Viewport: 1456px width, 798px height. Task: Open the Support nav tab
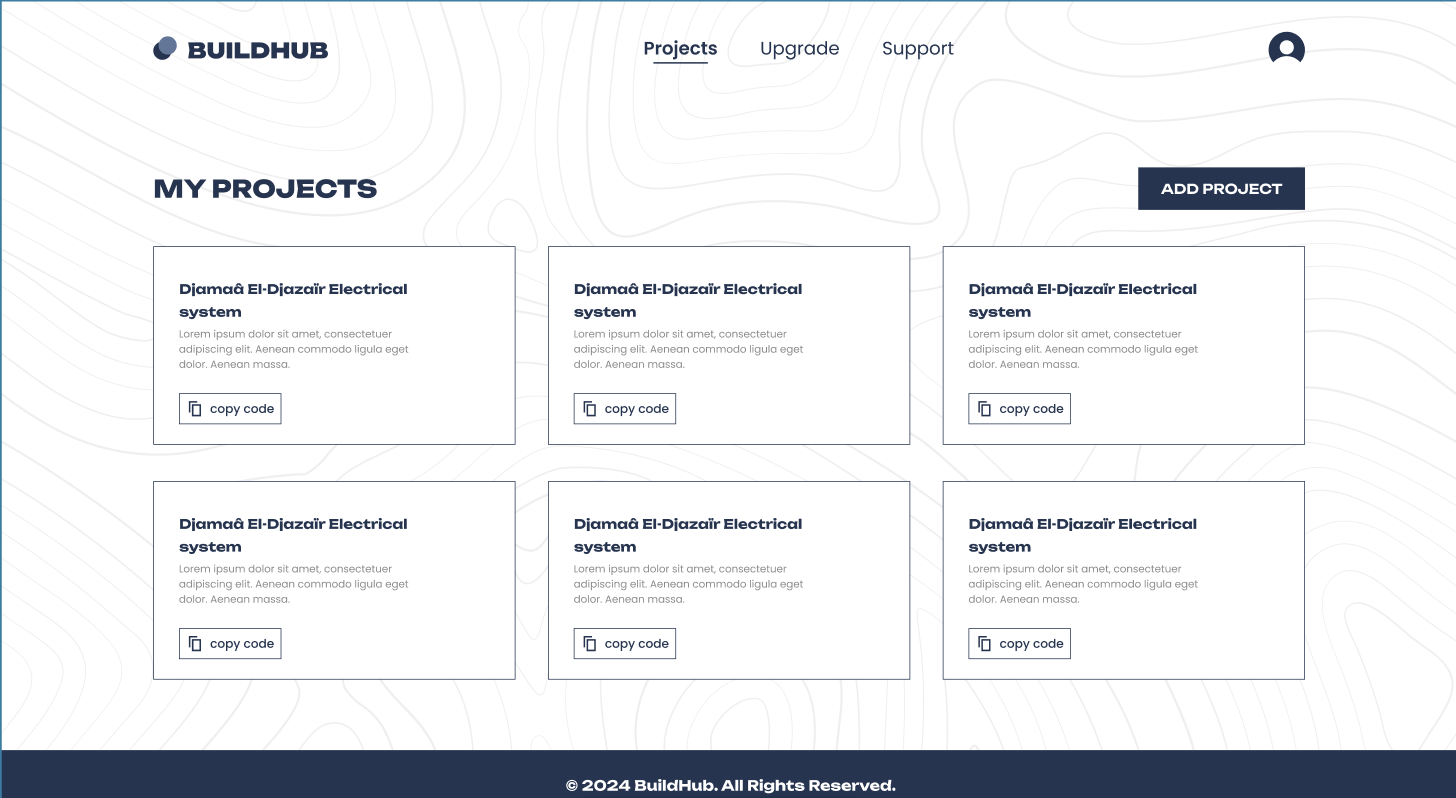pyautogui.click(x=917, y=48)
